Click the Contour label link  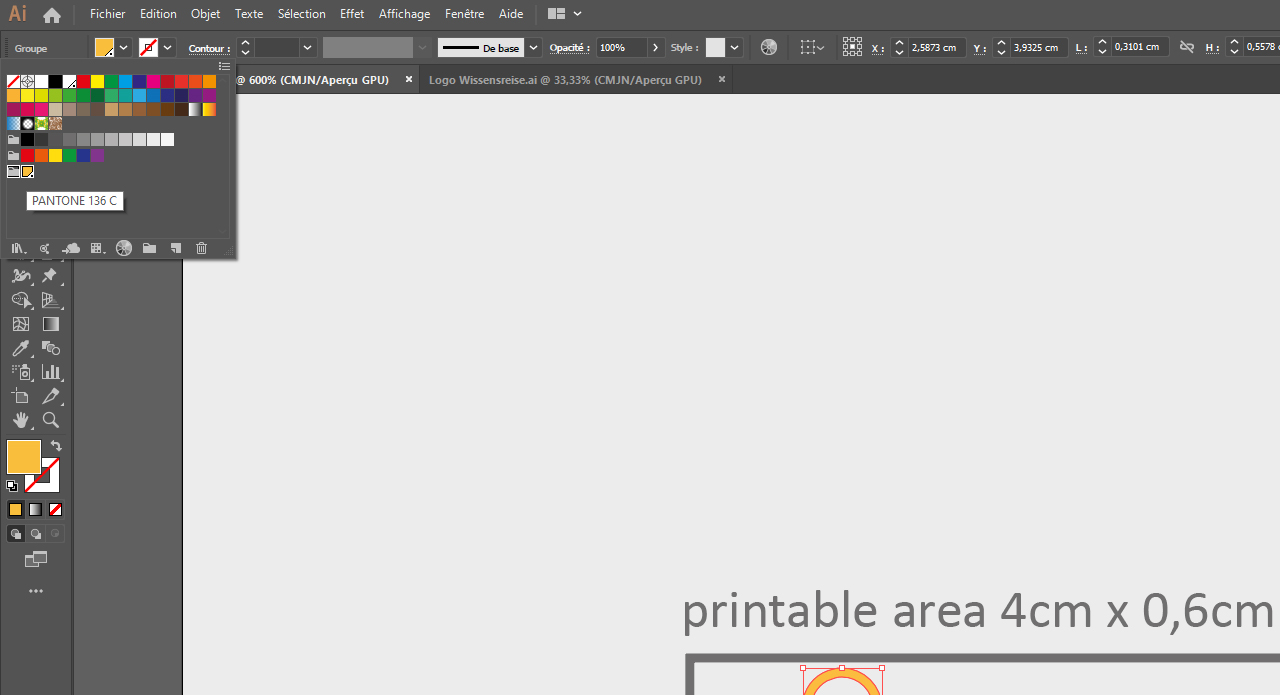point(209,48)
